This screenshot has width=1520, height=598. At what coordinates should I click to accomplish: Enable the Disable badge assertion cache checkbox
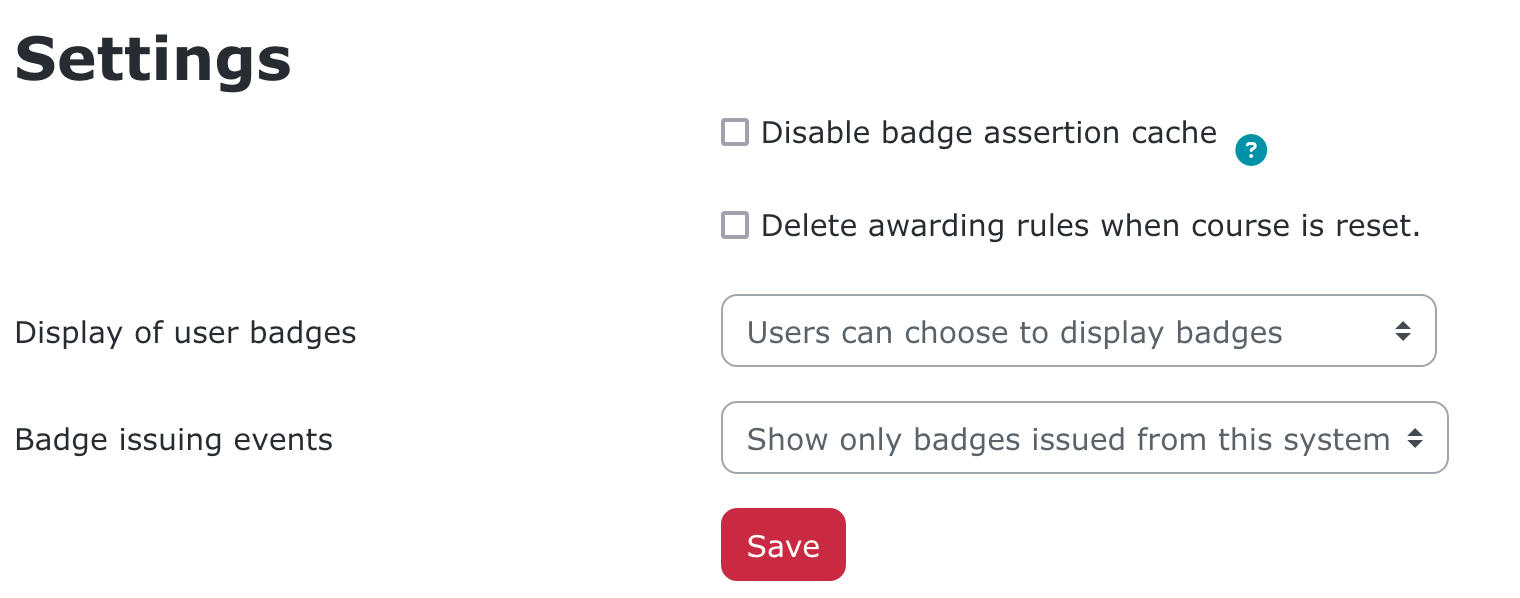point(735,132)
